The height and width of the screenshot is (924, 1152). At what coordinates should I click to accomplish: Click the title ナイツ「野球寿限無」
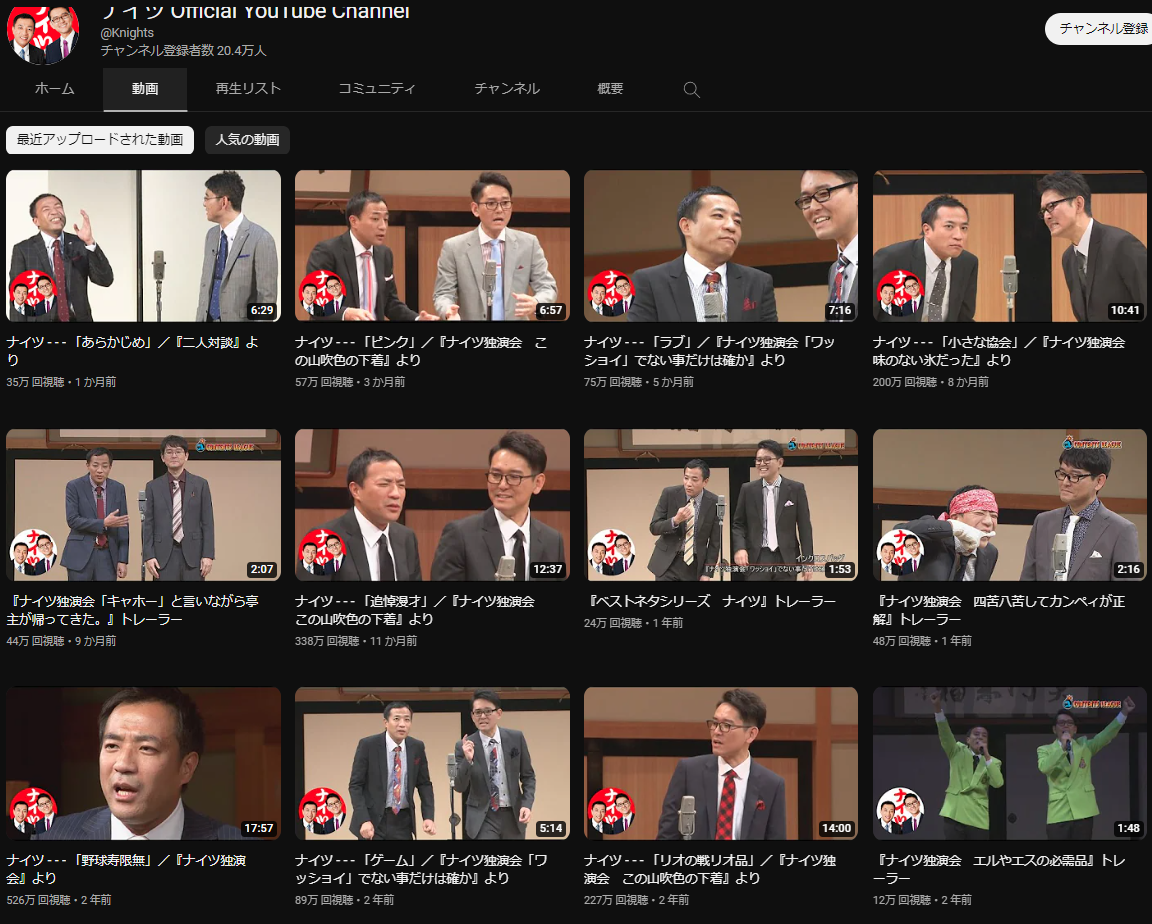(126, 869)
